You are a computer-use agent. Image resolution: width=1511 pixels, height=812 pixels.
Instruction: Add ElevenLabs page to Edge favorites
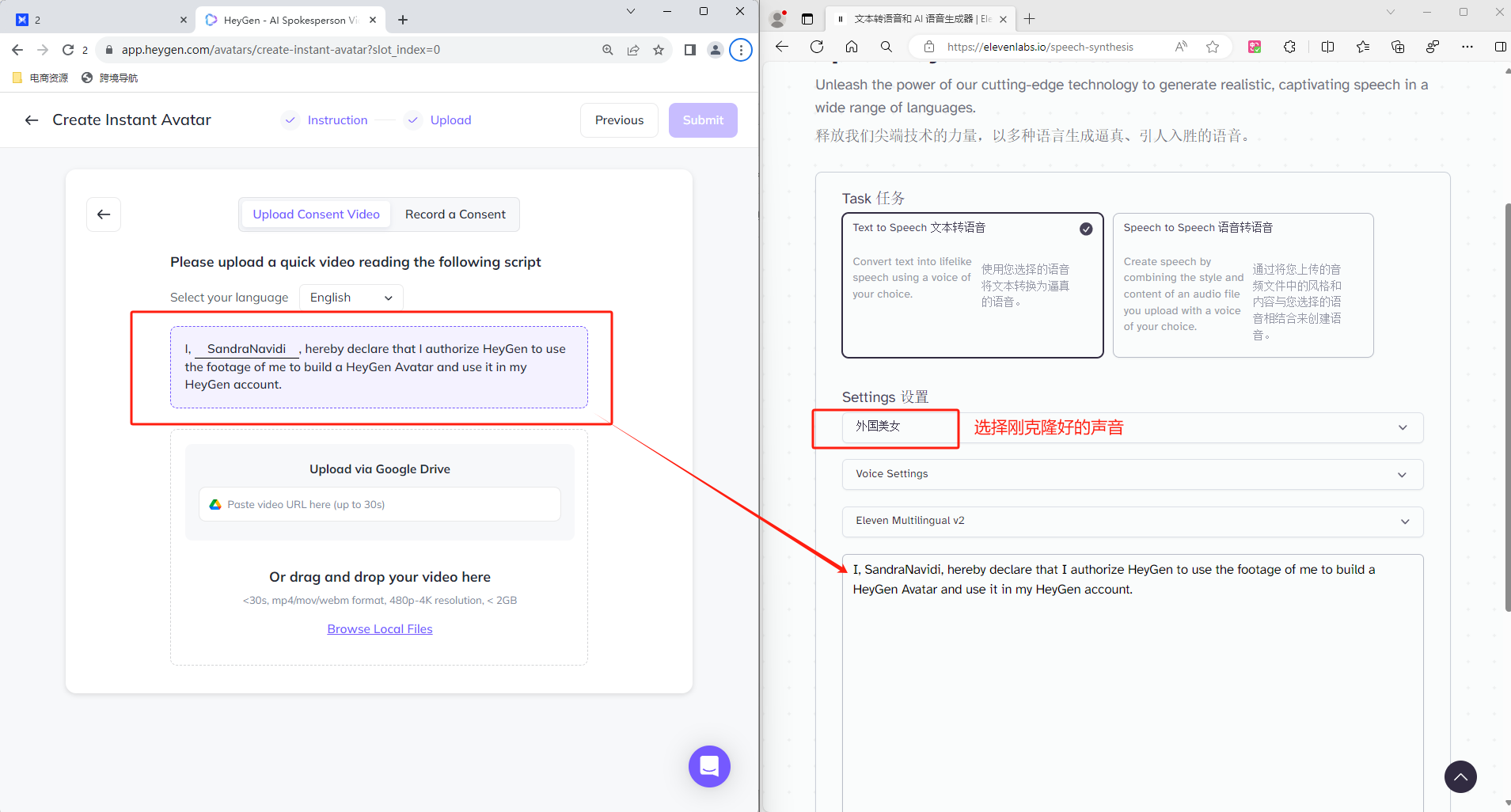1213,47
